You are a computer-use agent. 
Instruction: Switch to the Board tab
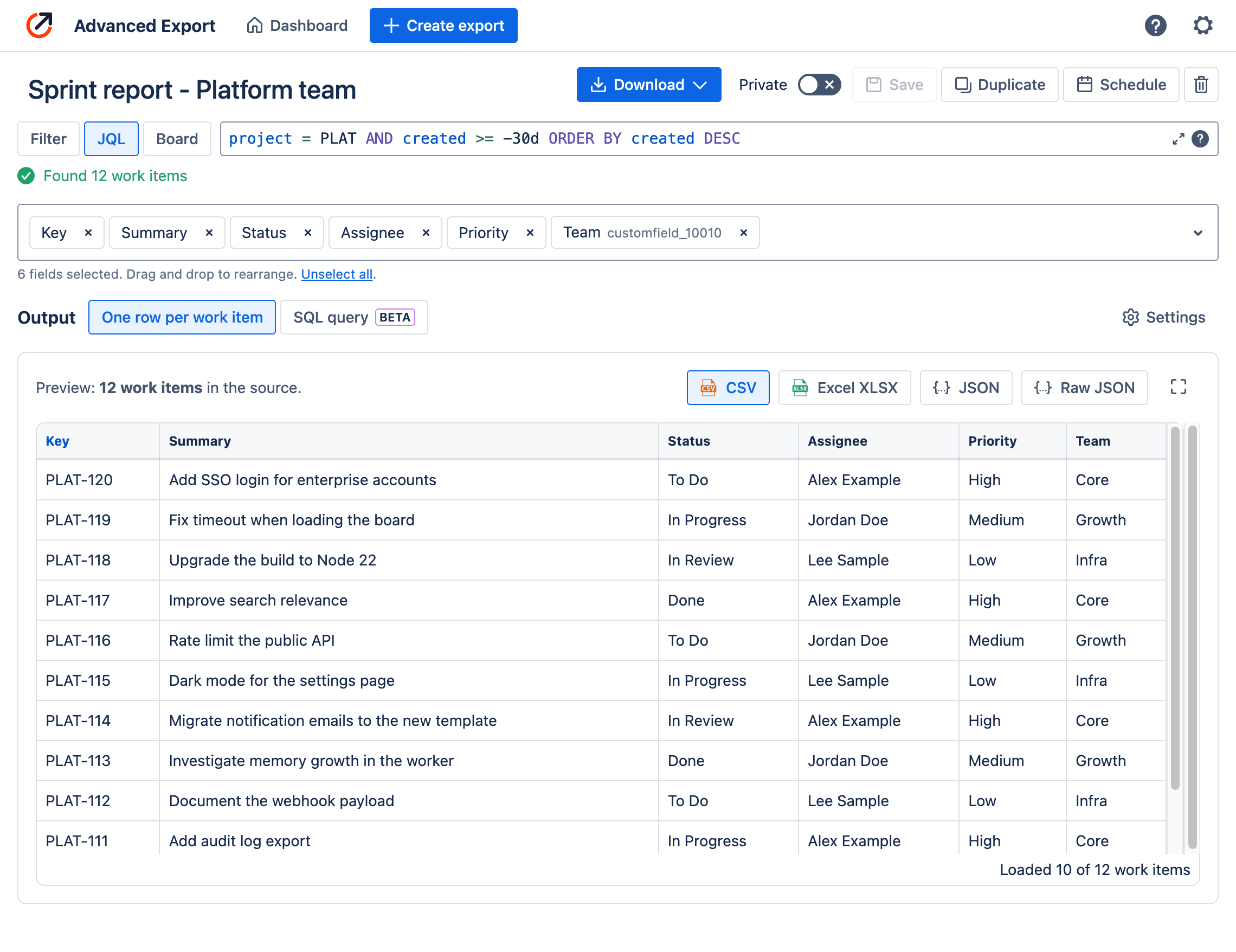[x=177, y=139]
